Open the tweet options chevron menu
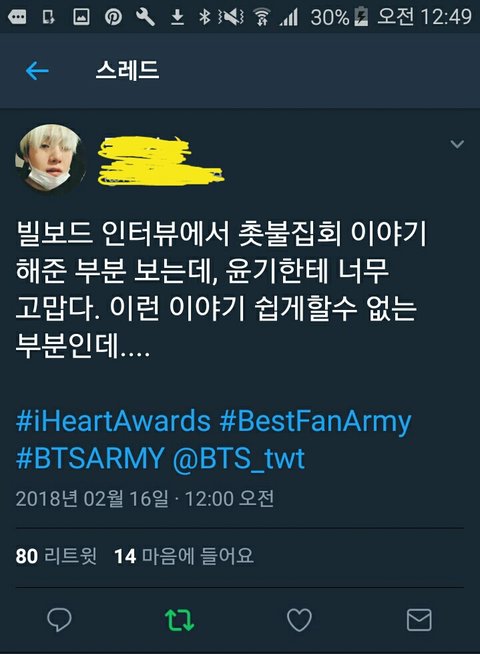 (x=457, y=144)
